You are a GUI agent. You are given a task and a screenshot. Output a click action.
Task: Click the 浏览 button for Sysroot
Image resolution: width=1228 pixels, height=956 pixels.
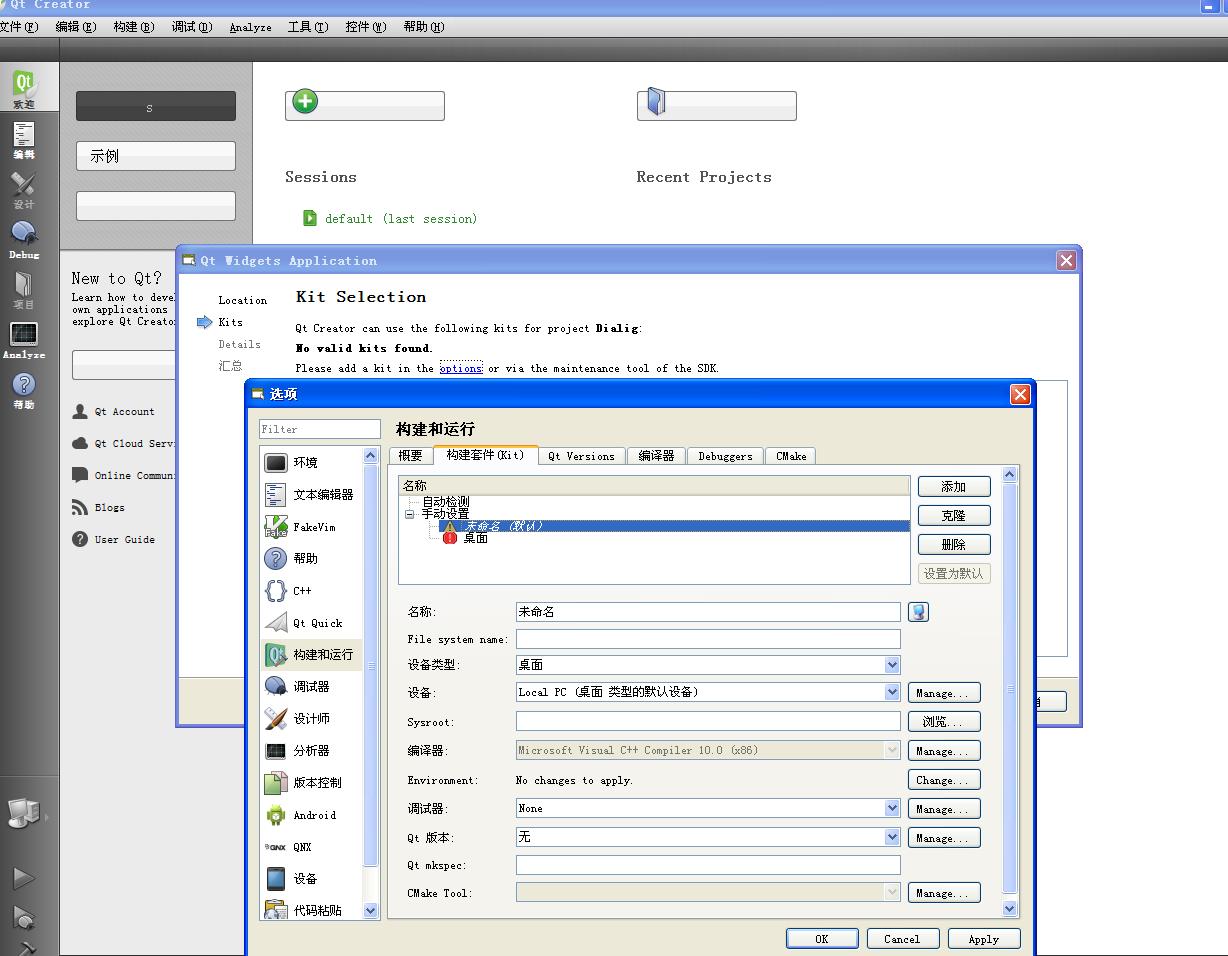tap(944, 722)
